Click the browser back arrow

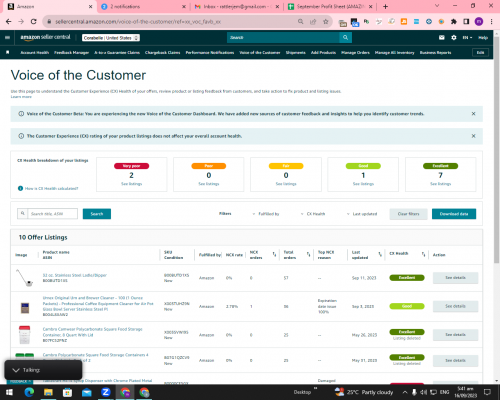click(x=8, y=22)
